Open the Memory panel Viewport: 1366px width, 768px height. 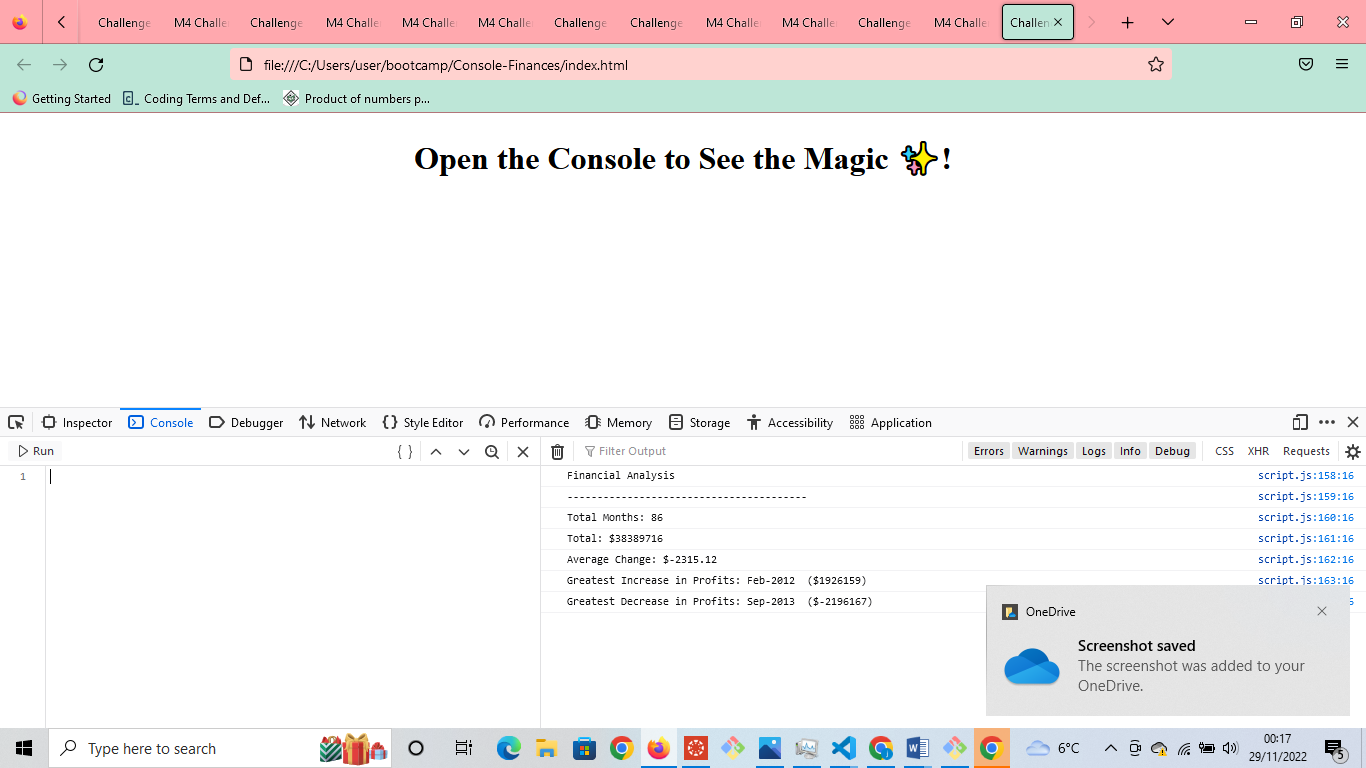(x=619, y=422)
